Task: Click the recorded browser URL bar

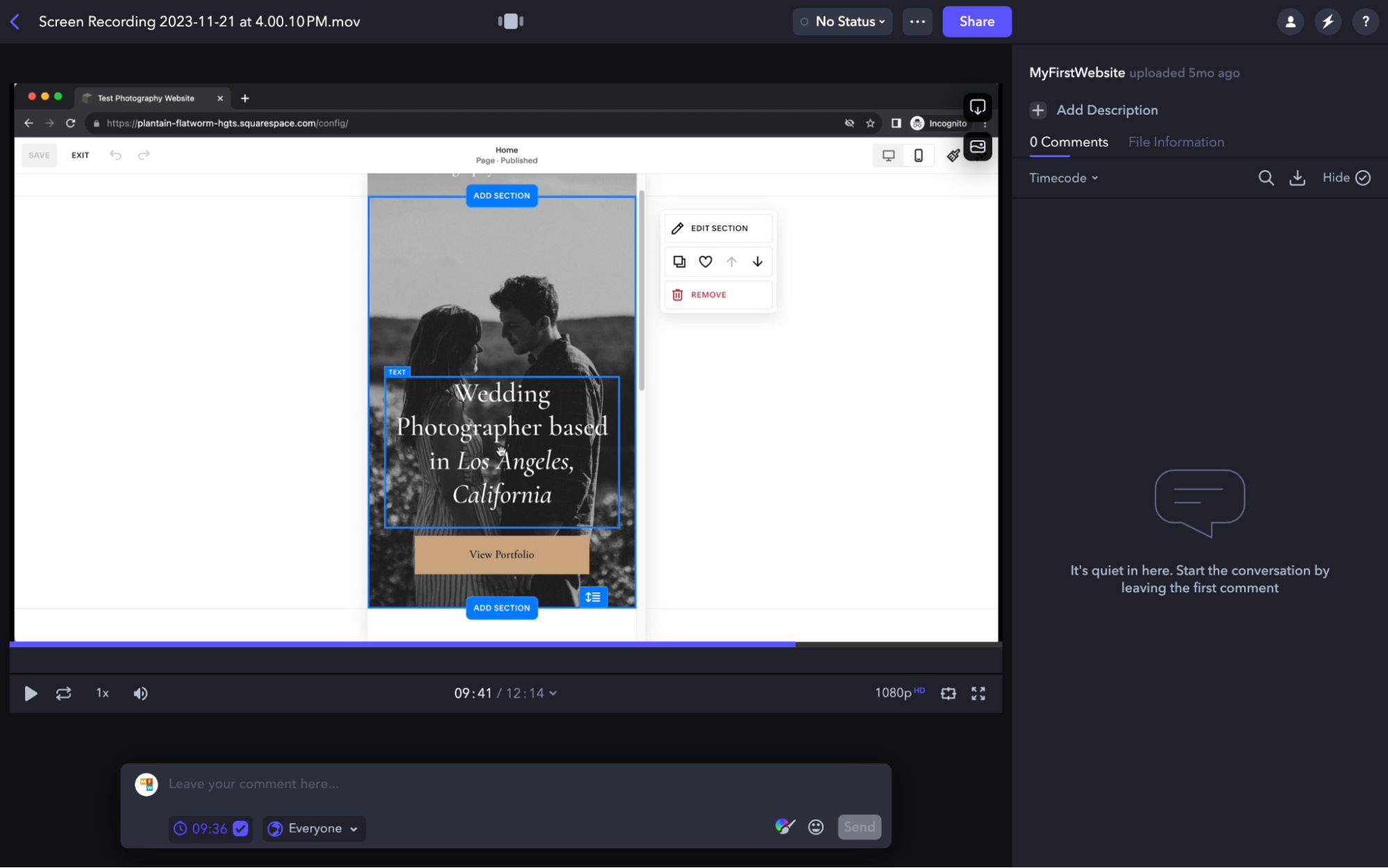Action: 483,123
